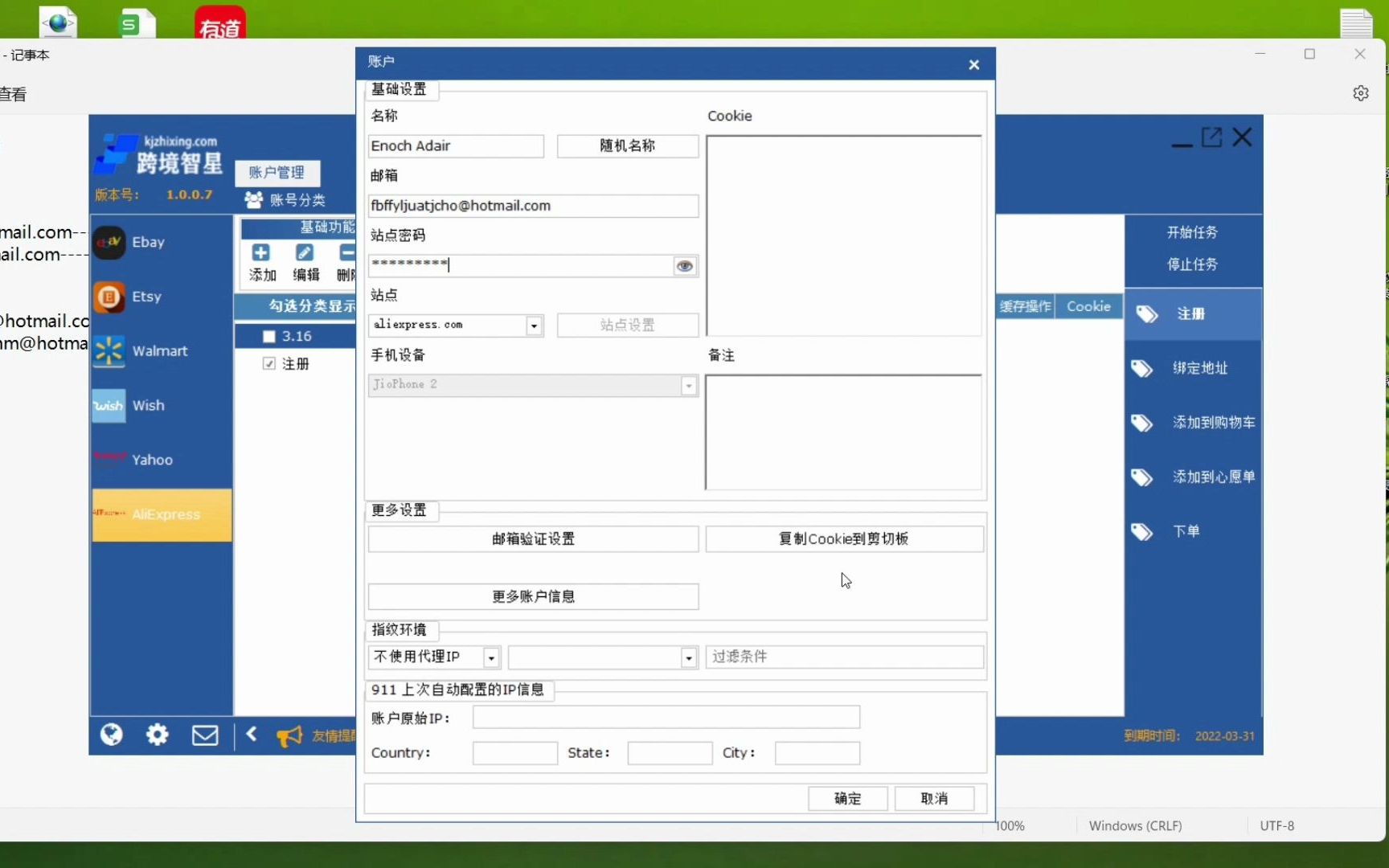Select the 缓存操作 tab
This screenshot has width=1389, height=868.
point(1025,306)
